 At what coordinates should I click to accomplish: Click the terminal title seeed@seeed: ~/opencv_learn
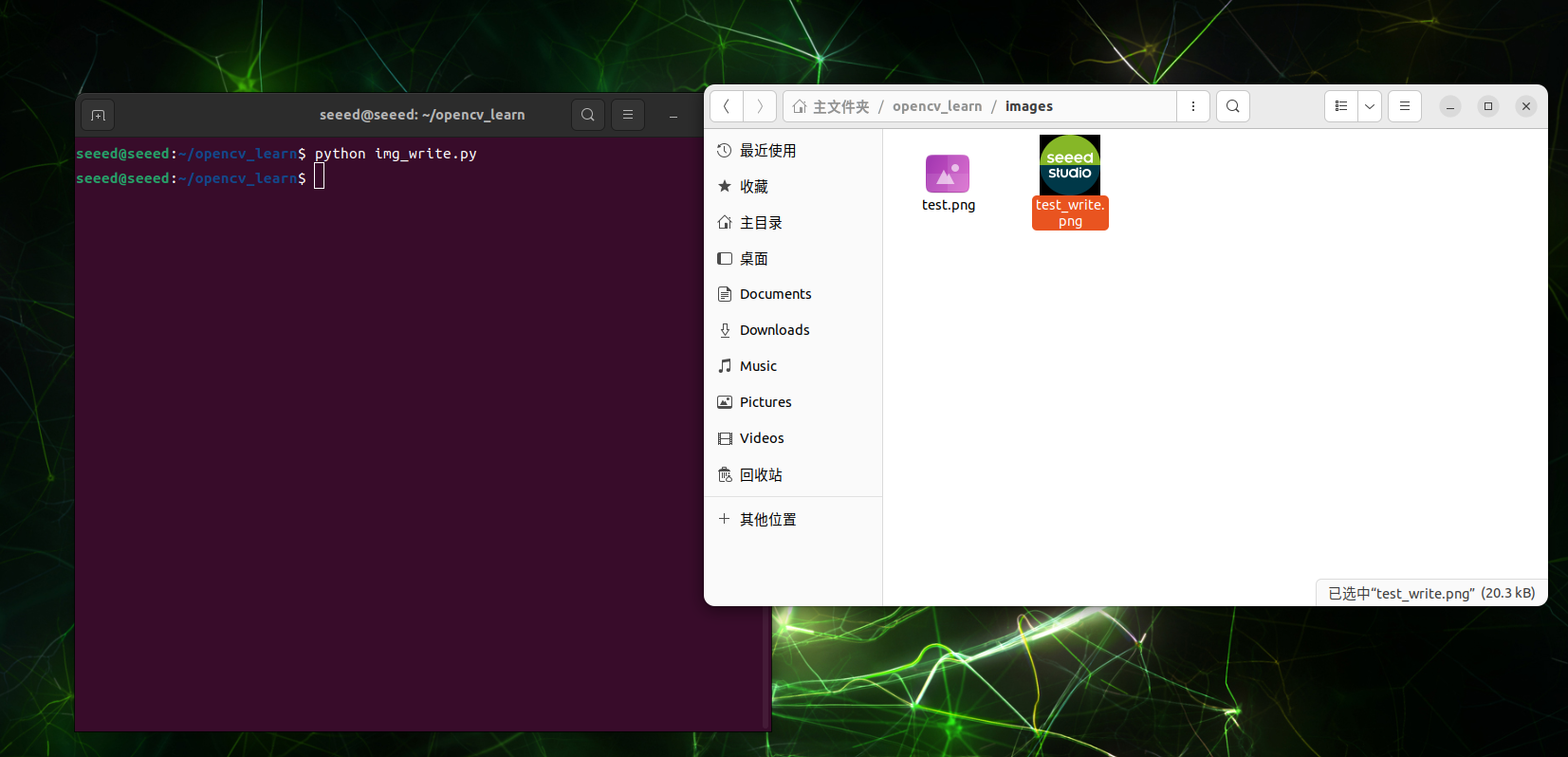pyautogui.click(x=422, y=115)
